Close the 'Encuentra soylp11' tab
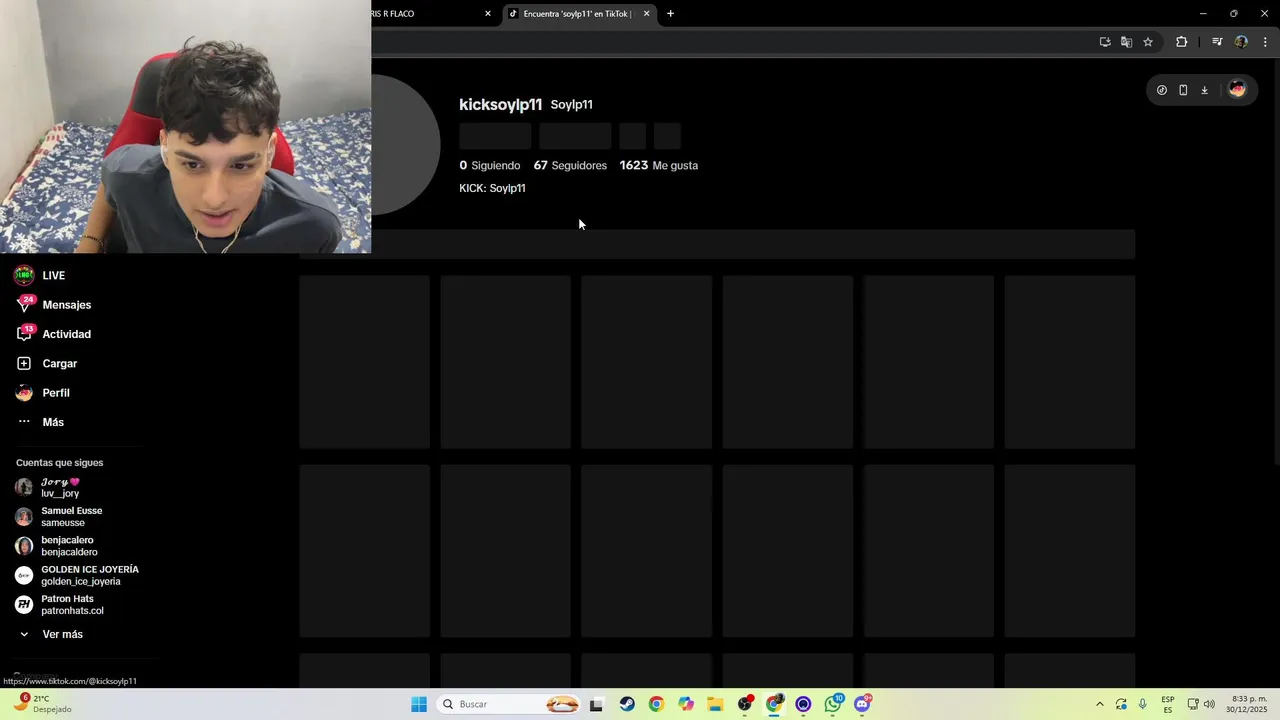1280x720 pixels. coord(646,14)
